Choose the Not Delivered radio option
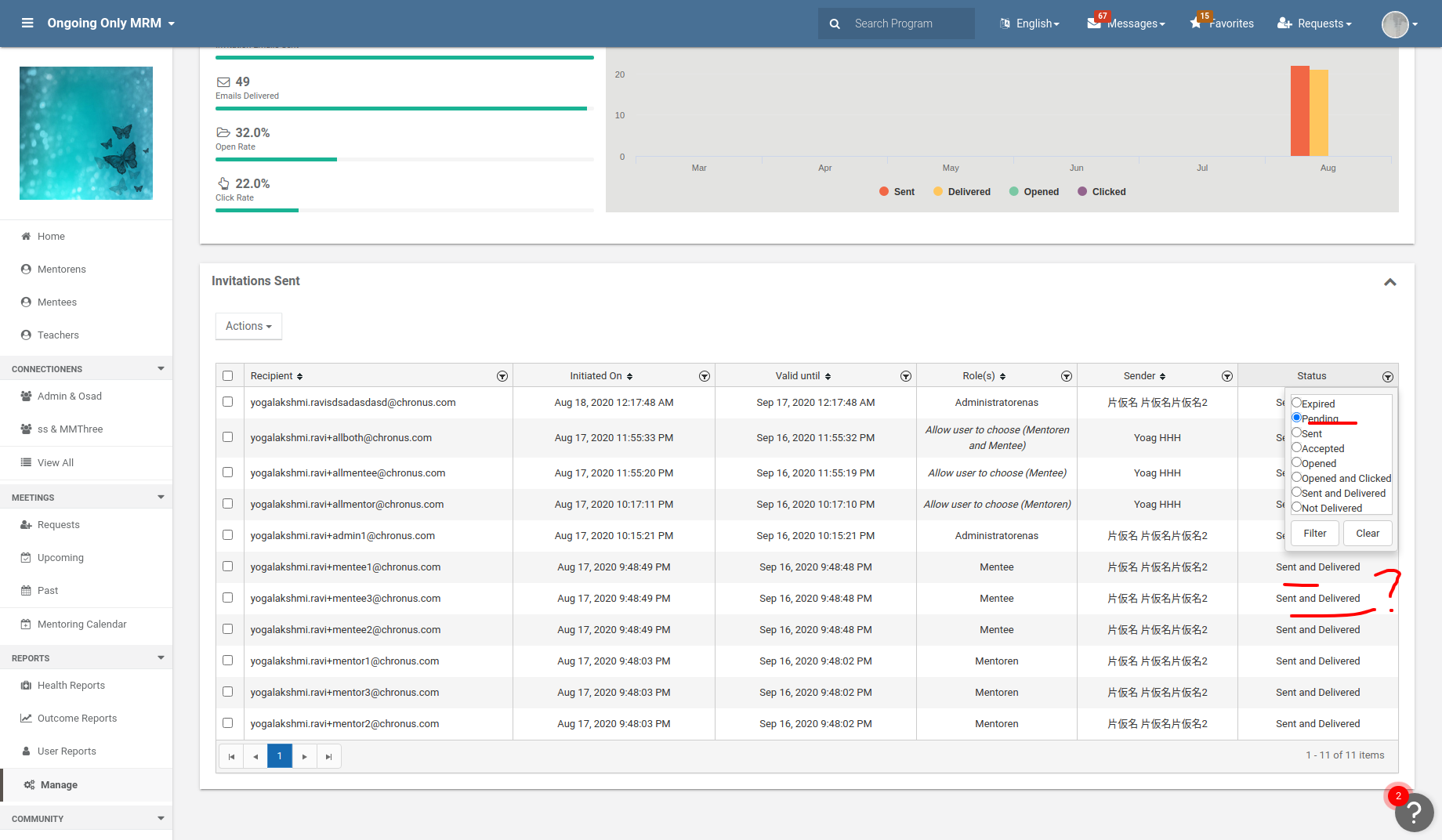Viewport: 1442px width, 840px height. tap(1296, 507)
